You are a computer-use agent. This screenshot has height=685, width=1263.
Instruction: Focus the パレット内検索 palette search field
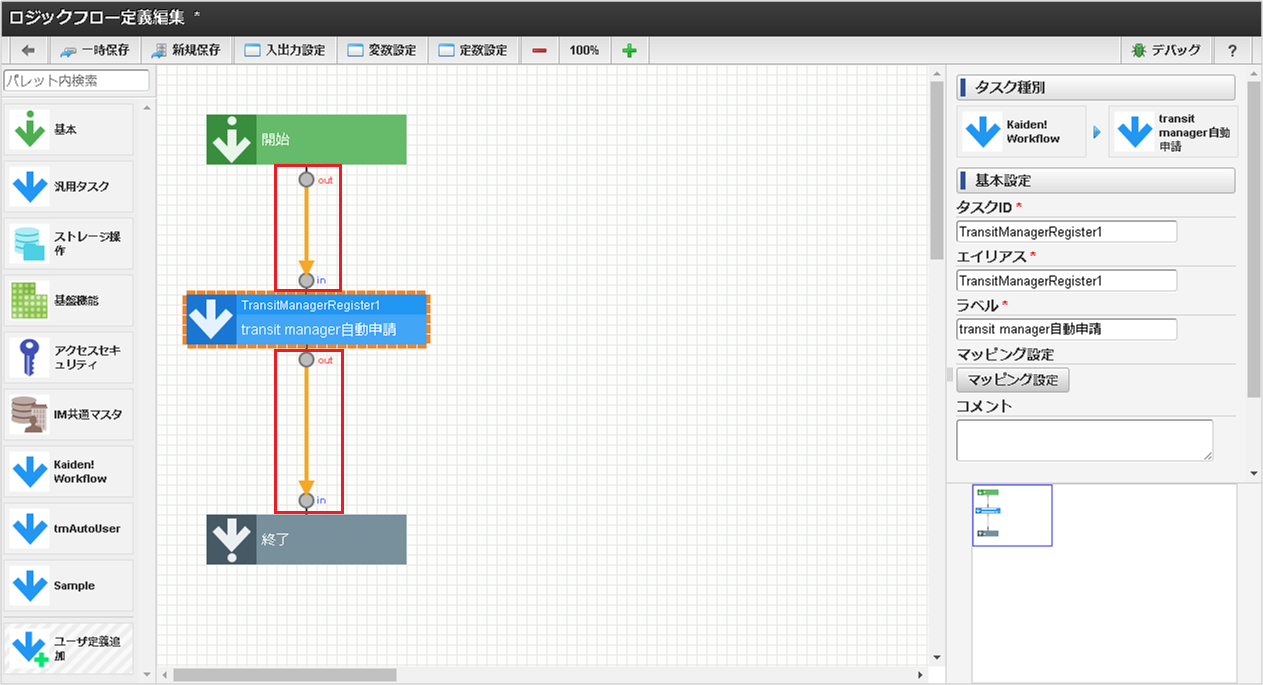(76, 80)
